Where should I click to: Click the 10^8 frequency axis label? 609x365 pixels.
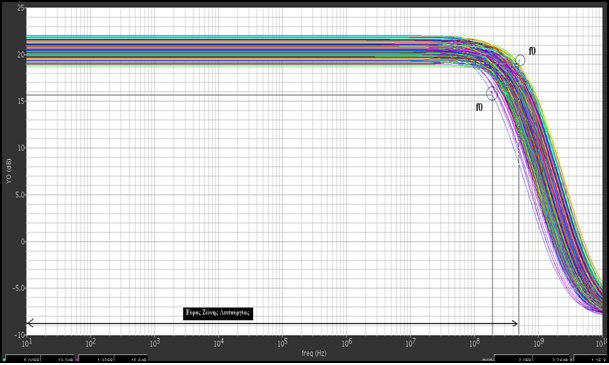tap(474, 343)
